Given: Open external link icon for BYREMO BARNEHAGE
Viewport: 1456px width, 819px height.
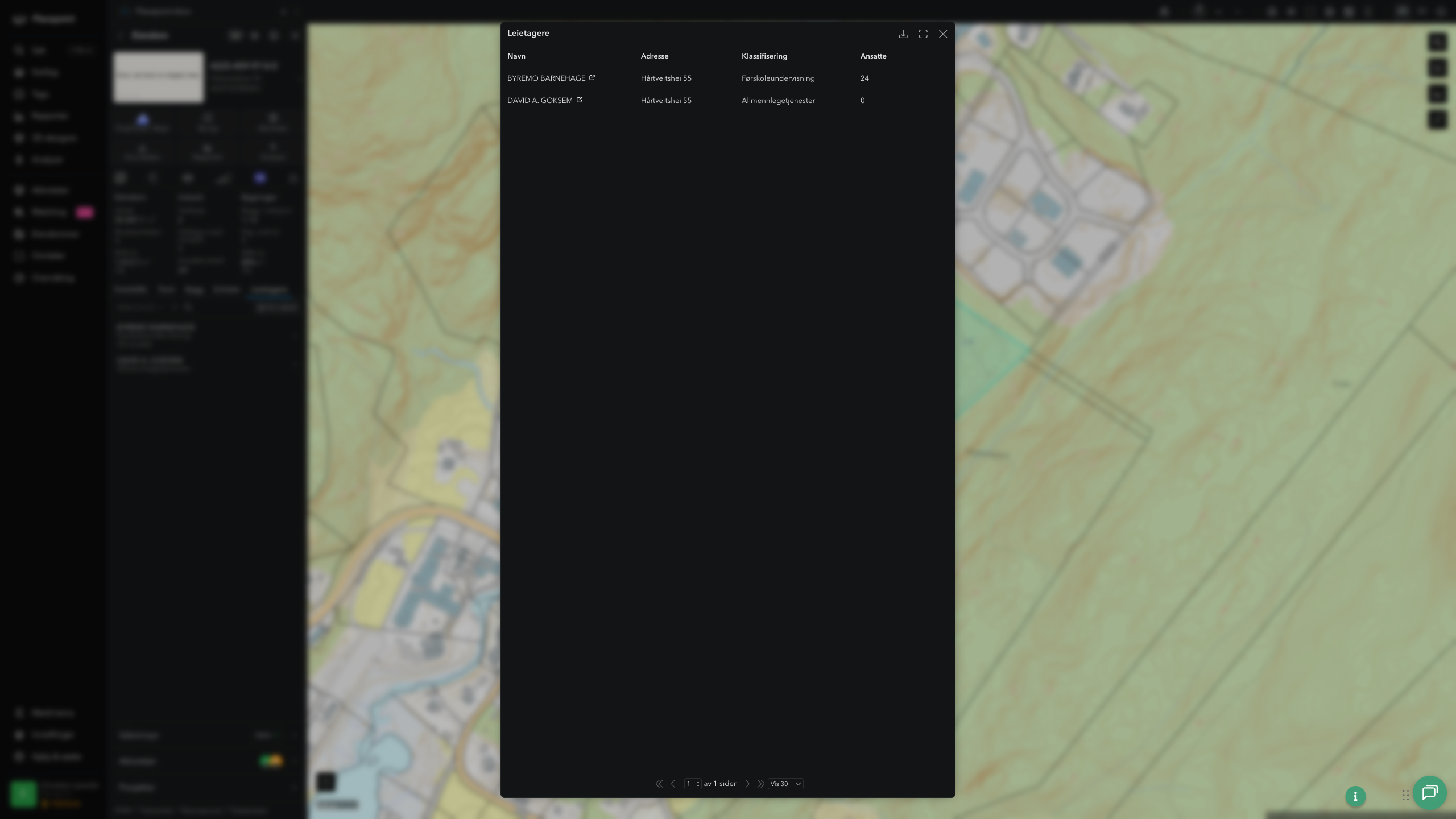Looking at the screenshot, I should 592,77.
